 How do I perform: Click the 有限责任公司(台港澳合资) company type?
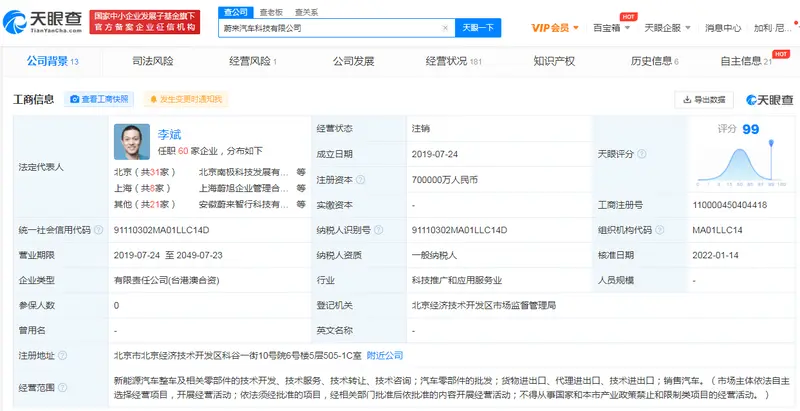coord(167,280)
